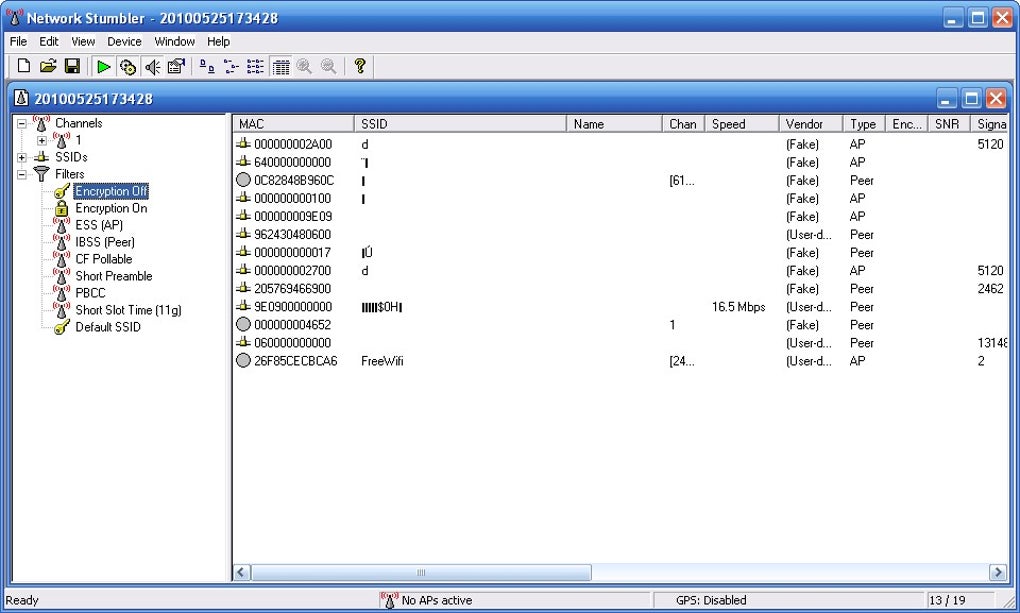Open the Help menu

pyautogui.click(x=219, y=42)
